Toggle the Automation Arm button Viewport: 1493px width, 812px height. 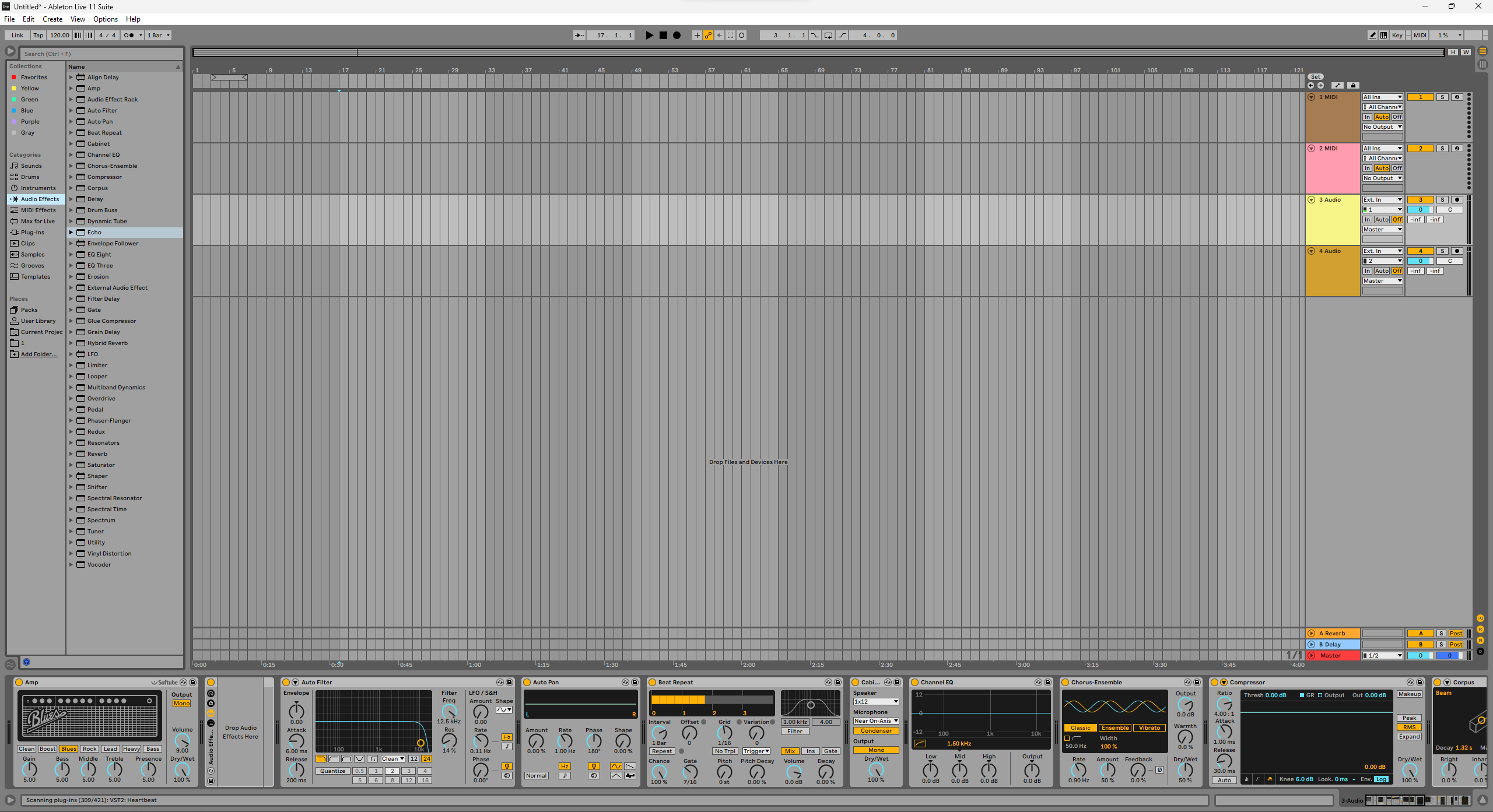(x=708, y=35)
